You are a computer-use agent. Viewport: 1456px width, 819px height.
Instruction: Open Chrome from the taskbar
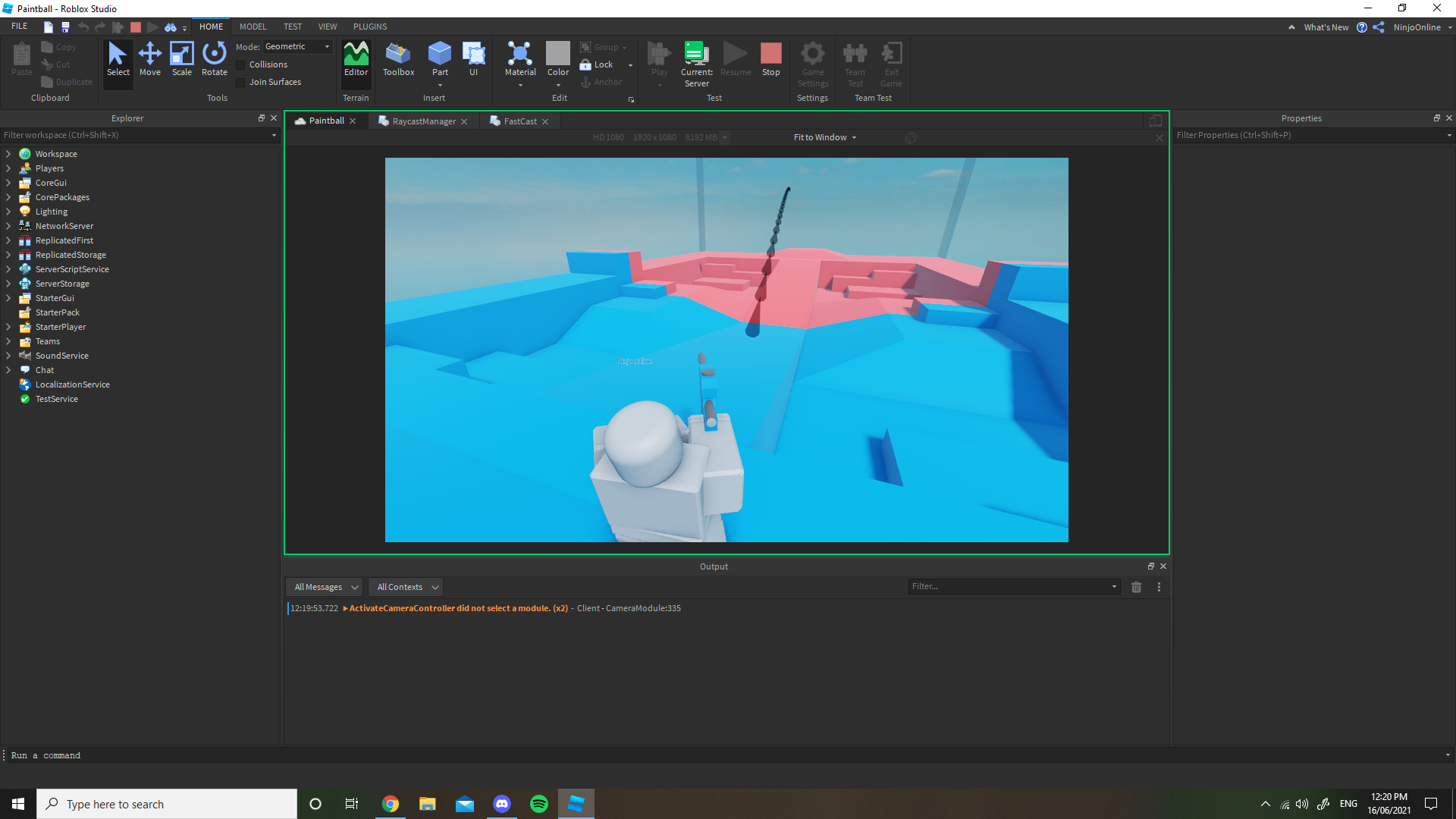391,804
